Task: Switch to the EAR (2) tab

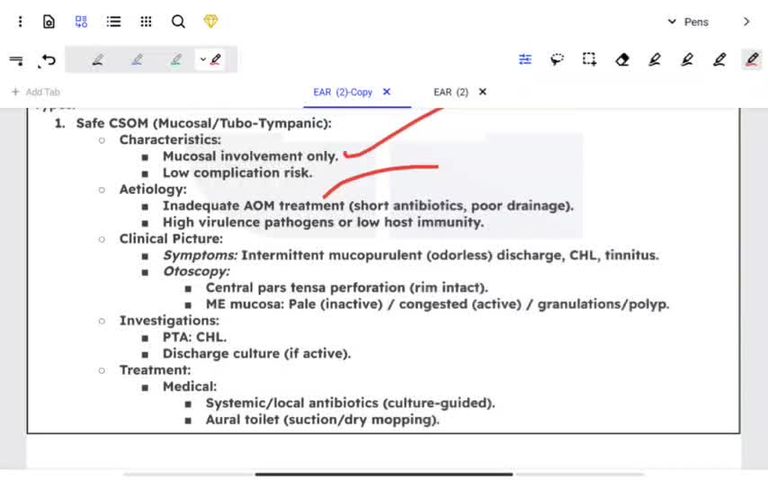Action: point(450,92)
